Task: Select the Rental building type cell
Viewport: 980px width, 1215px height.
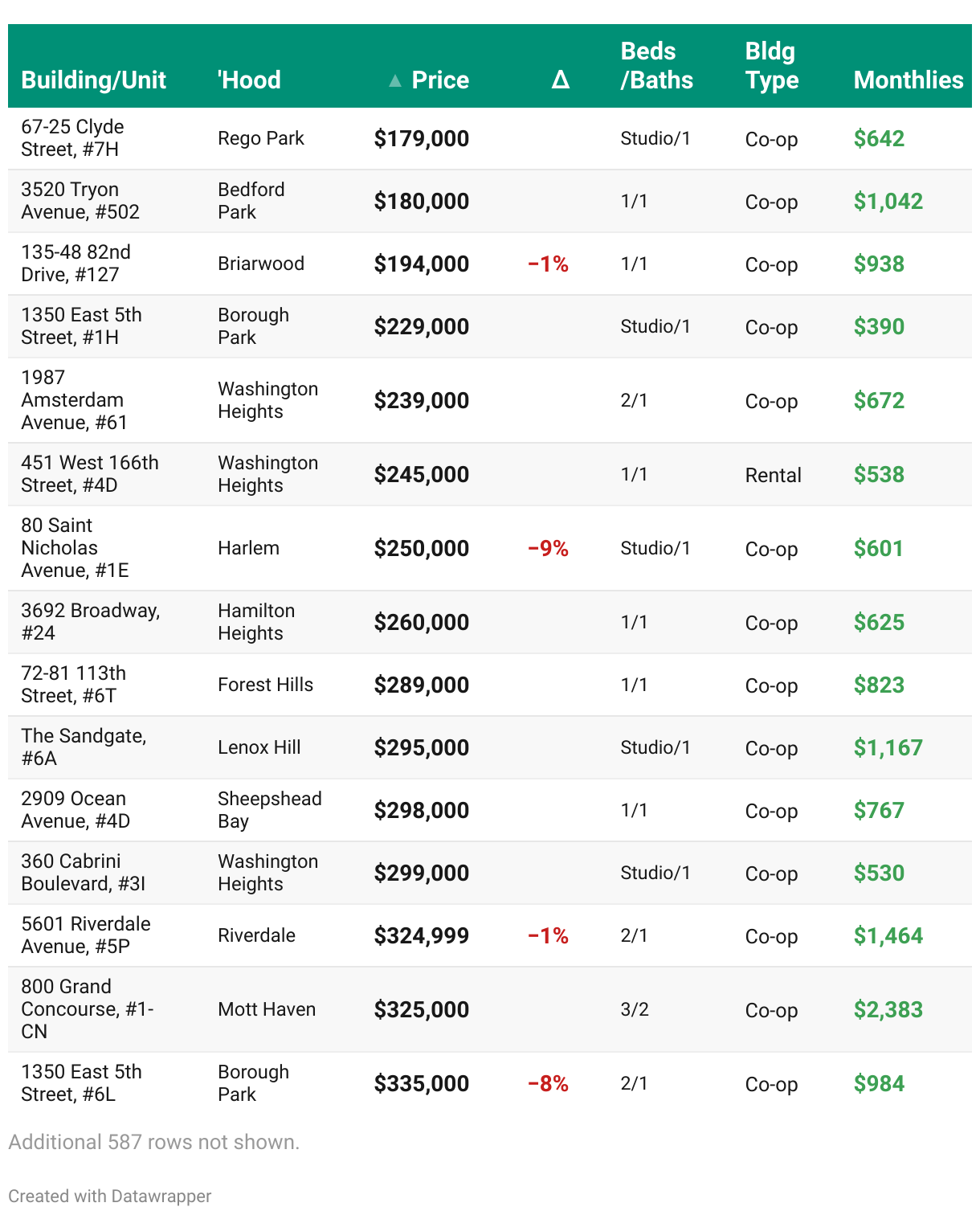Action: 773,475
